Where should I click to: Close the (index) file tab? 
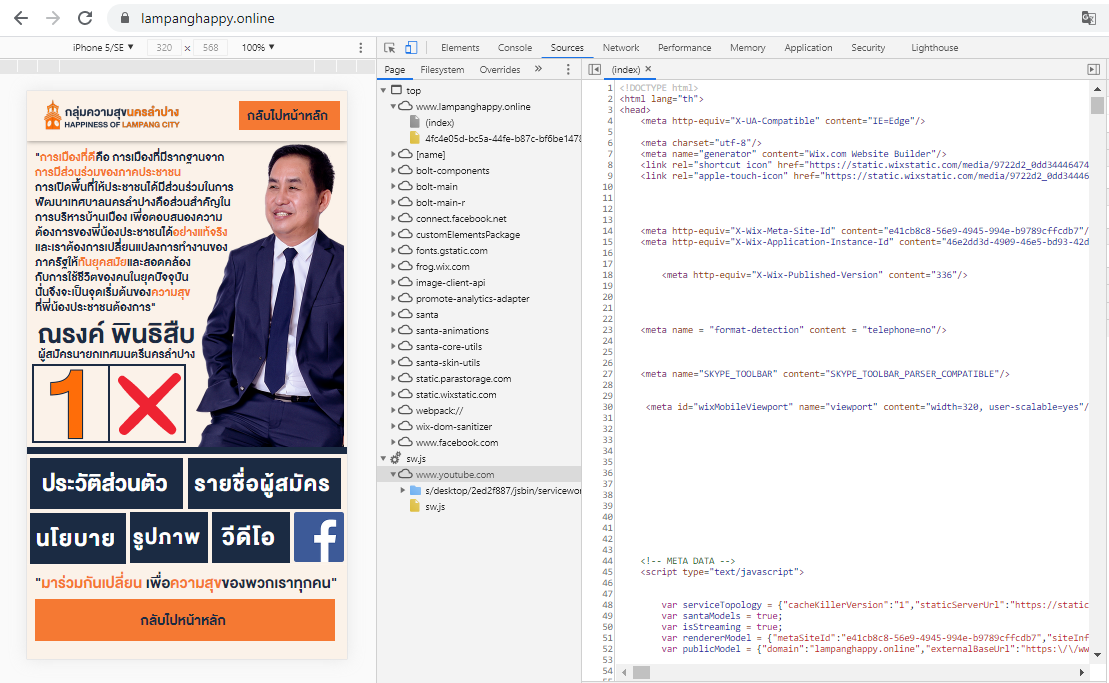[648, 70]
